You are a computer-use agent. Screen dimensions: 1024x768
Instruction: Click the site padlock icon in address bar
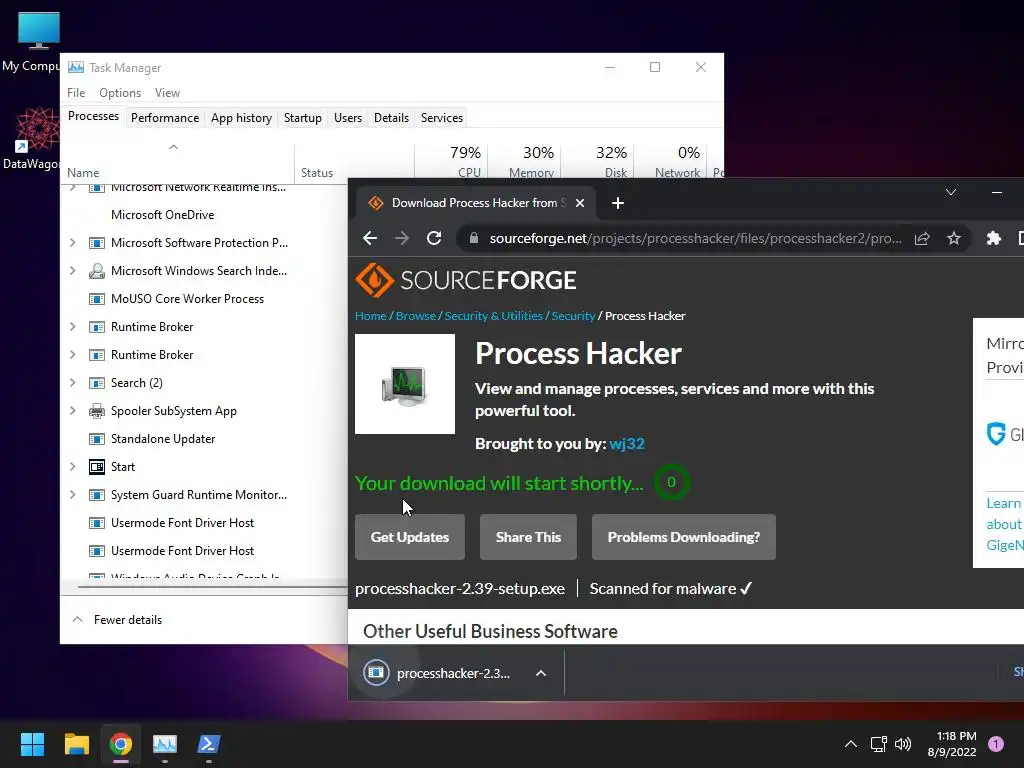coord(473,238)
